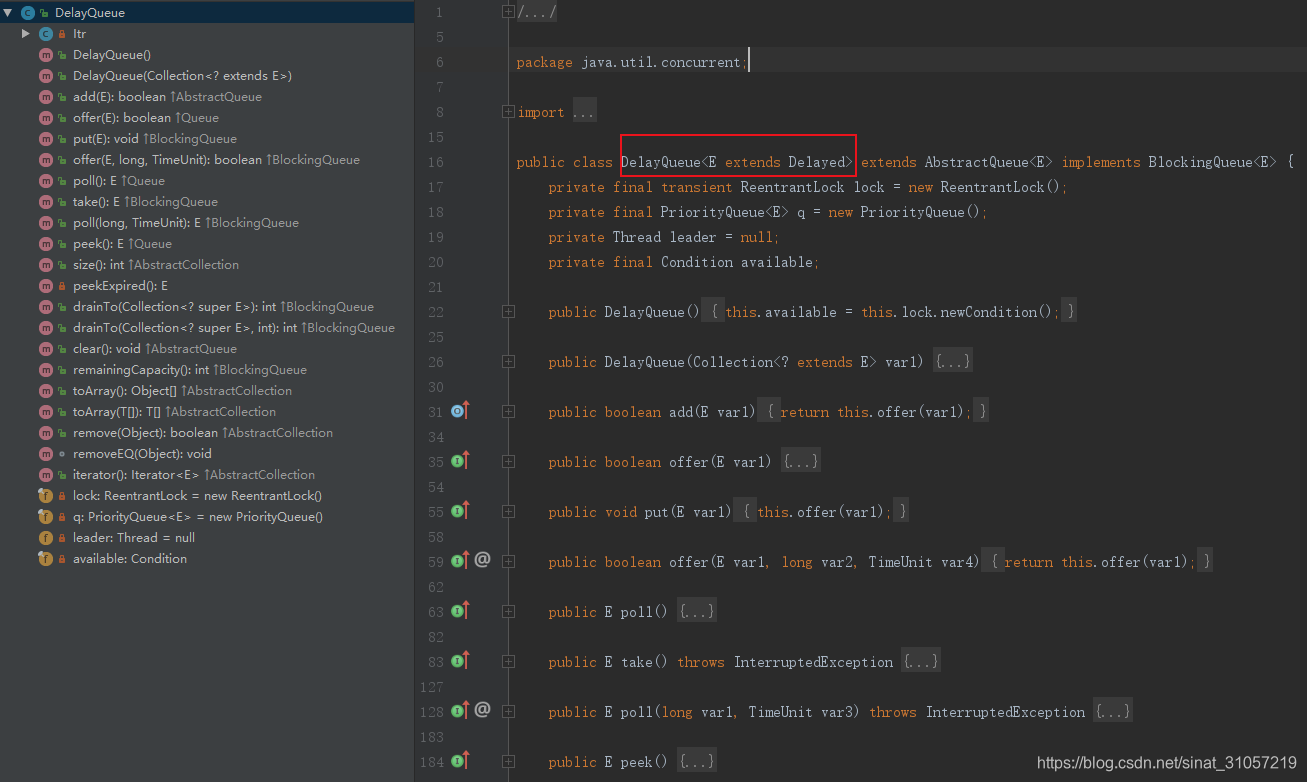Image resolution: width=1307 pixels, height=782 pixels.
Task: Expand the add(E var1) method fold
Action: pyautogui.click(x=508, y=412)
